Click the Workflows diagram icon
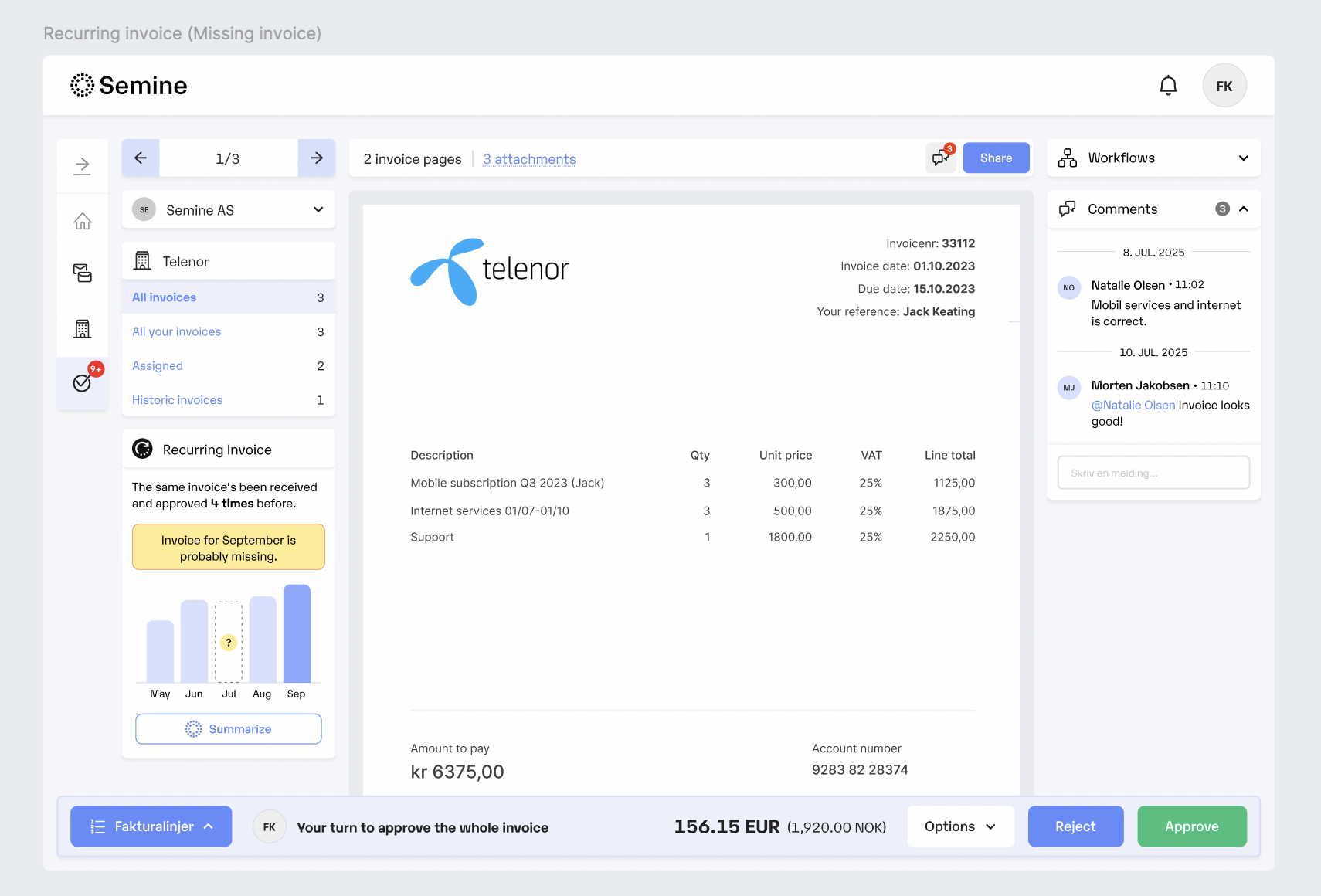 click(1068, 158)
